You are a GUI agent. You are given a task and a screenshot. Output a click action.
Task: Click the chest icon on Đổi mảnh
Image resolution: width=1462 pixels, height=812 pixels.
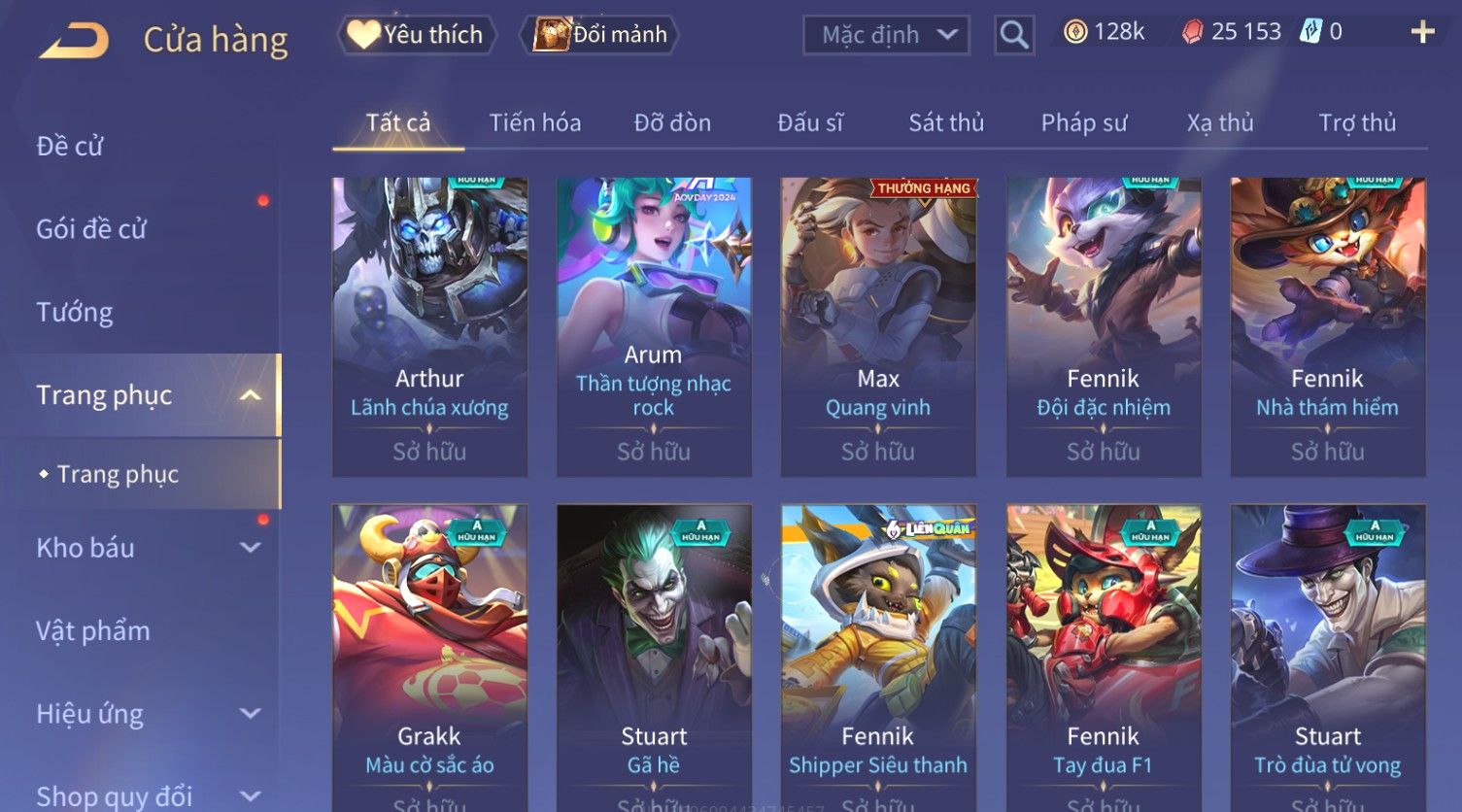(551, 35)
